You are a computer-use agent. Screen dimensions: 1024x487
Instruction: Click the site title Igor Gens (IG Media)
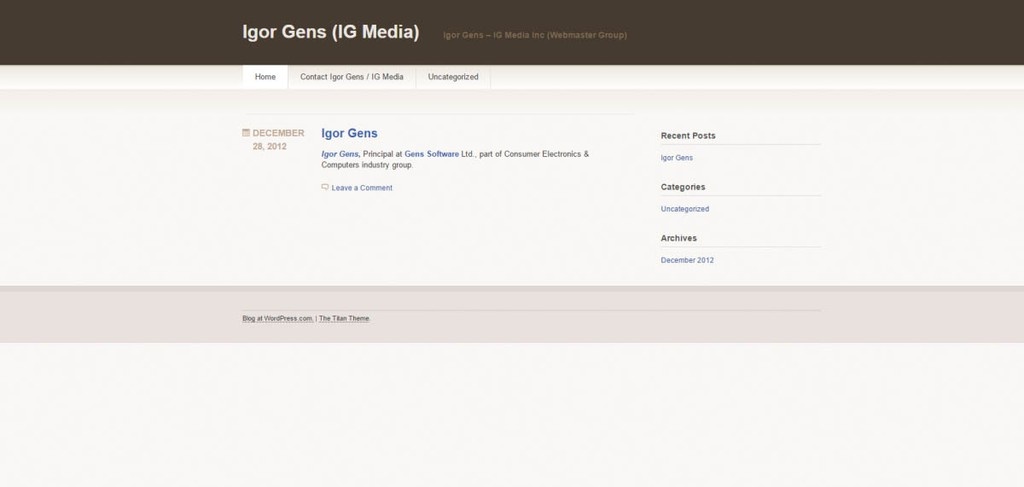click(x=330, y=32)
